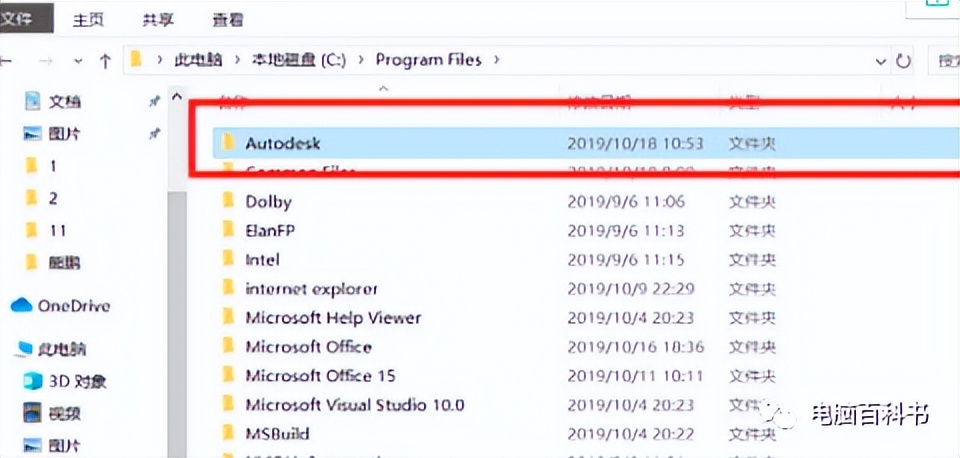The width and height of the screenshot is (960, 458).
Task: Click the 文档 icon in Quick access
Action: point(32,101)
